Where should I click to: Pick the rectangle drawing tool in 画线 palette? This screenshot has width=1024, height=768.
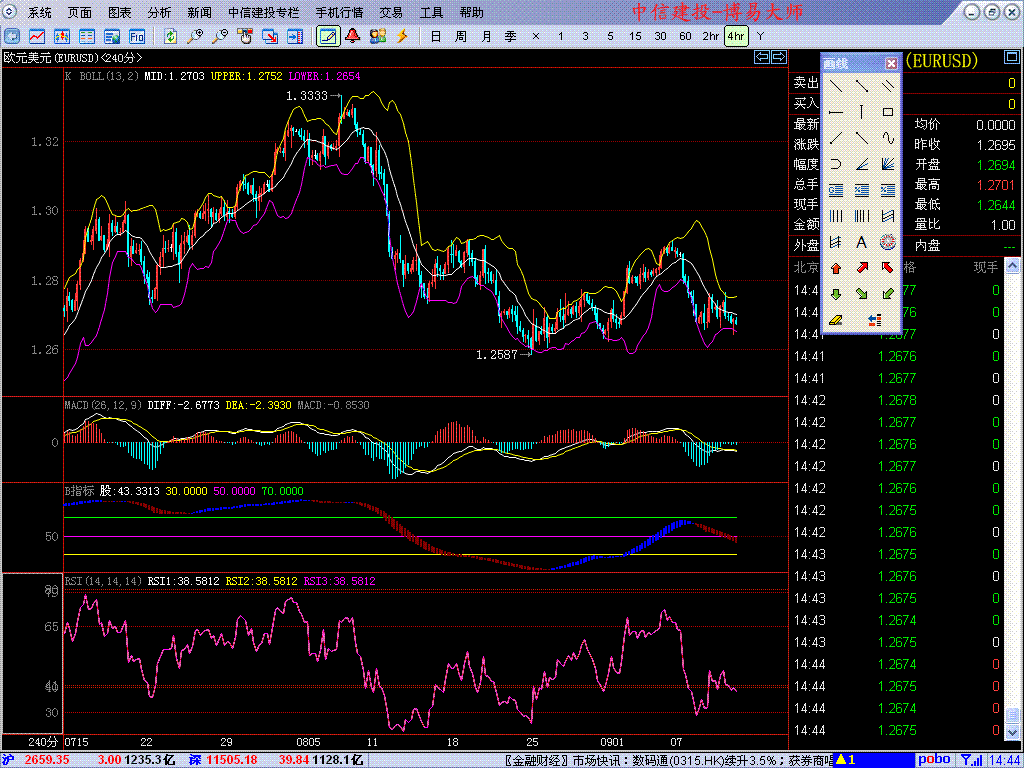(x=887, y=112)
